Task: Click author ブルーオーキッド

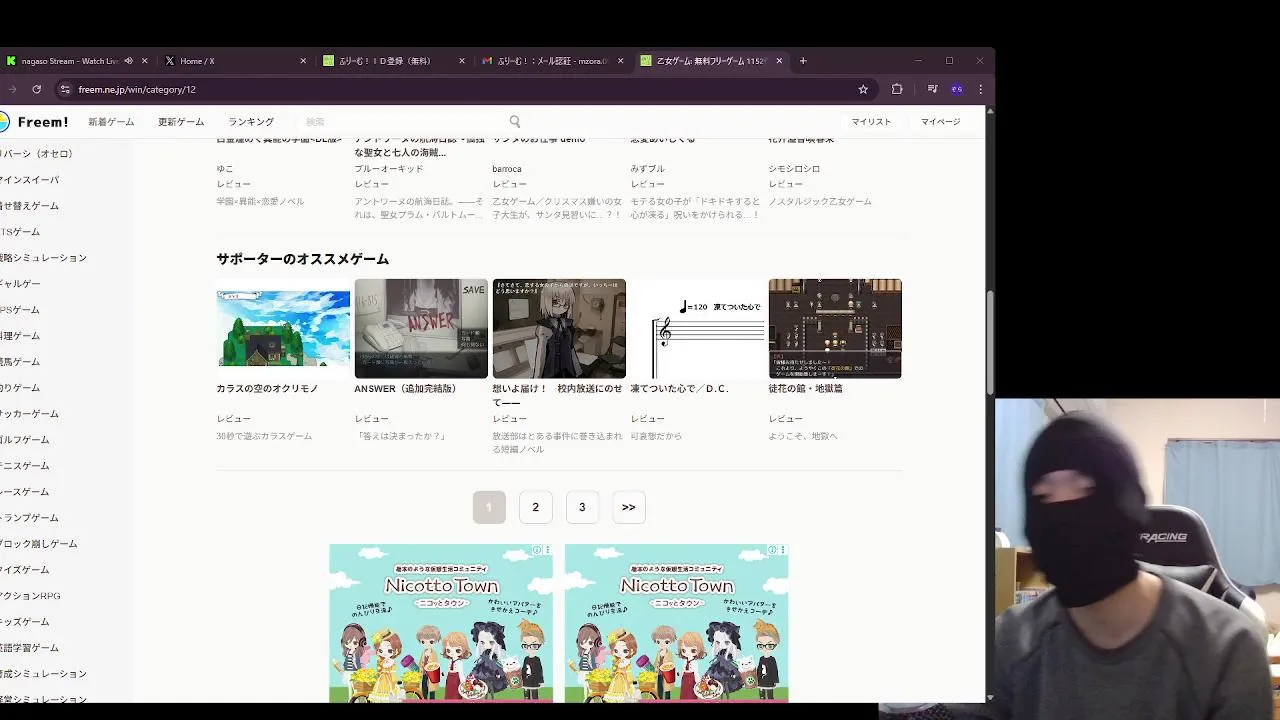Action: tap(389, 169)
